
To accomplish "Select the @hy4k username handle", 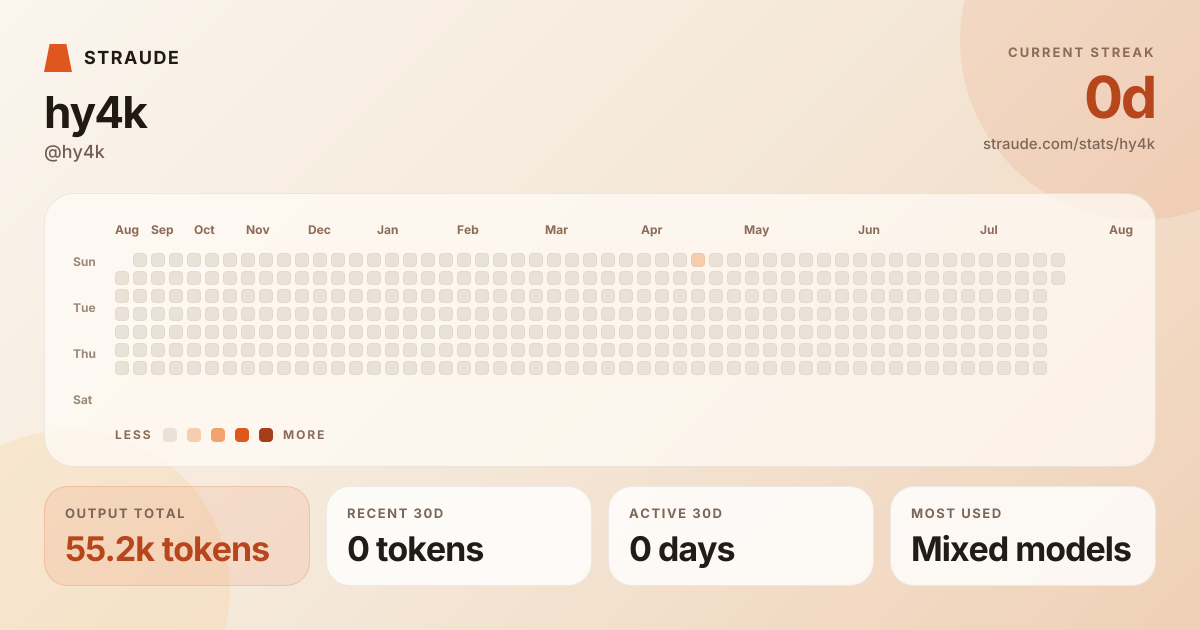I will pos(74,152).
